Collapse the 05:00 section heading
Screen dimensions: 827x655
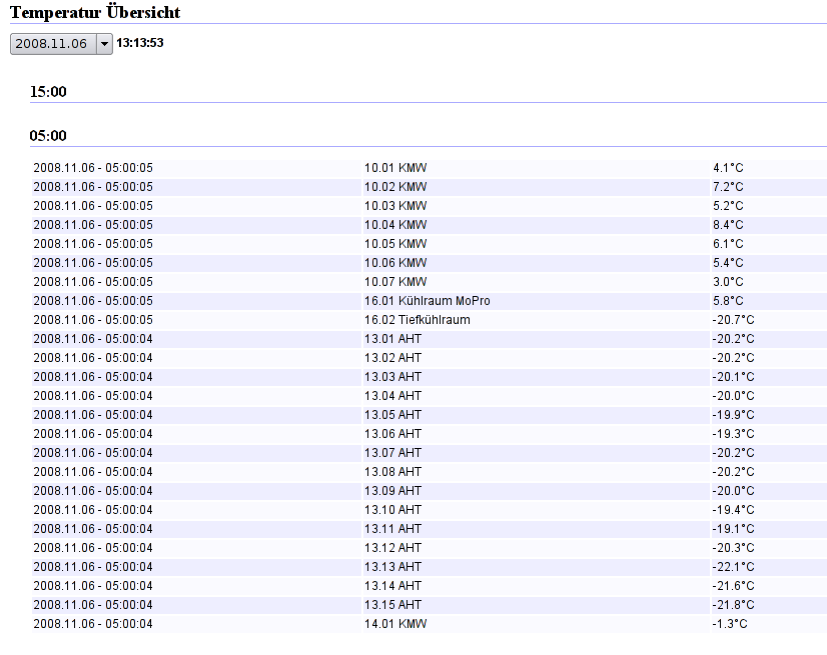pyautogui.click(x=48, y=136)
